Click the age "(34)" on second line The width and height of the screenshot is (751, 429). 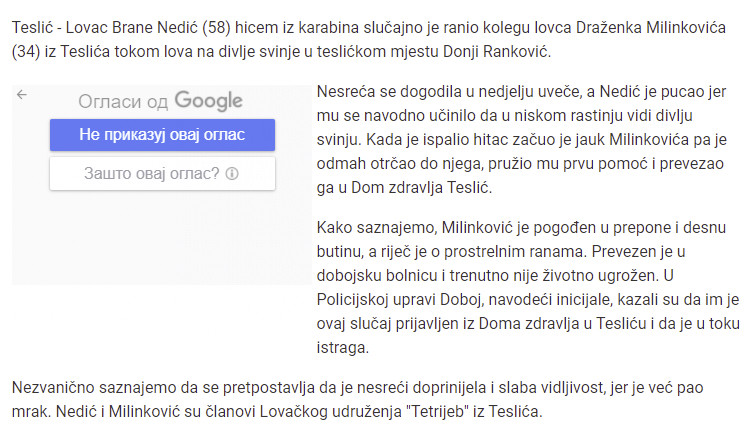26,52
